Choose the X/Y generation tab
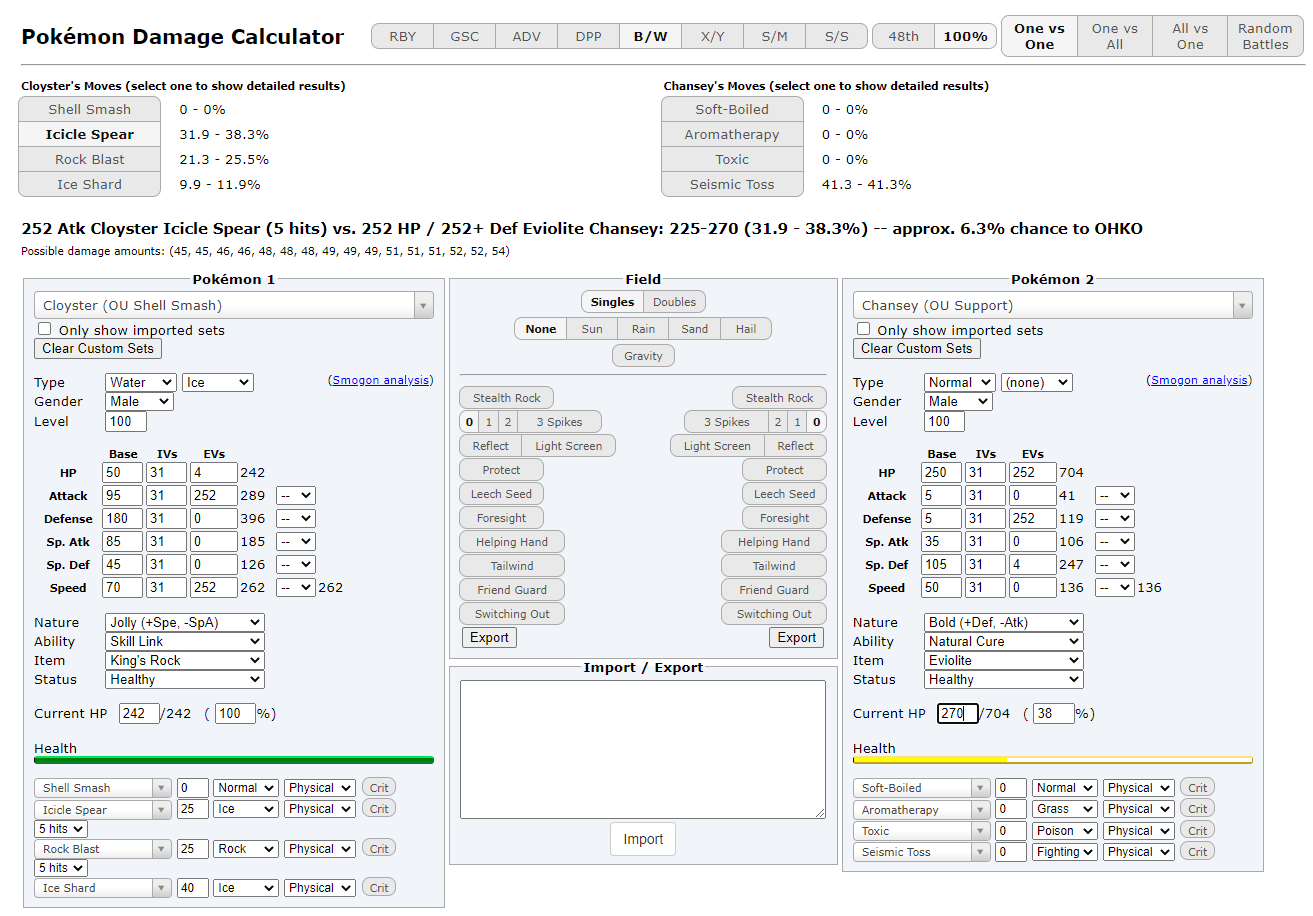The width and height of the screenshot is (1313, 916). (712, 37)
